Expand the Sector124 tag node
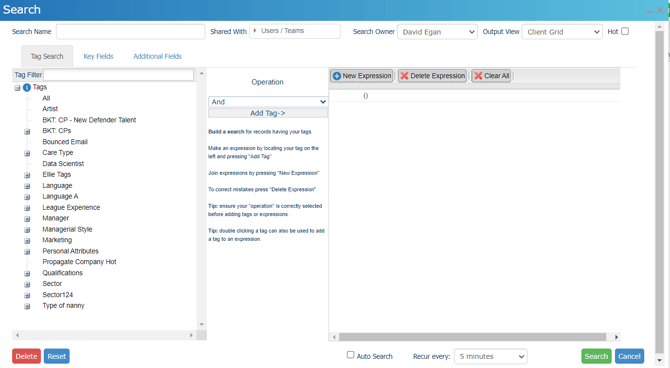Viewport: 670px width, 368px height. [27, 295]
